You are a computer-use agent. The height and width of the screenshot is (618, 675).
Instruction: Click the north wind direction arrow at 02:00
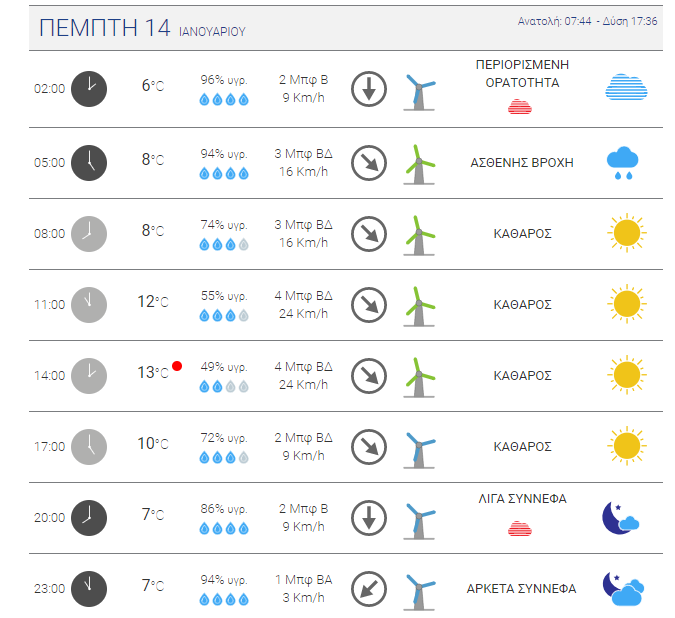point(369,89)
